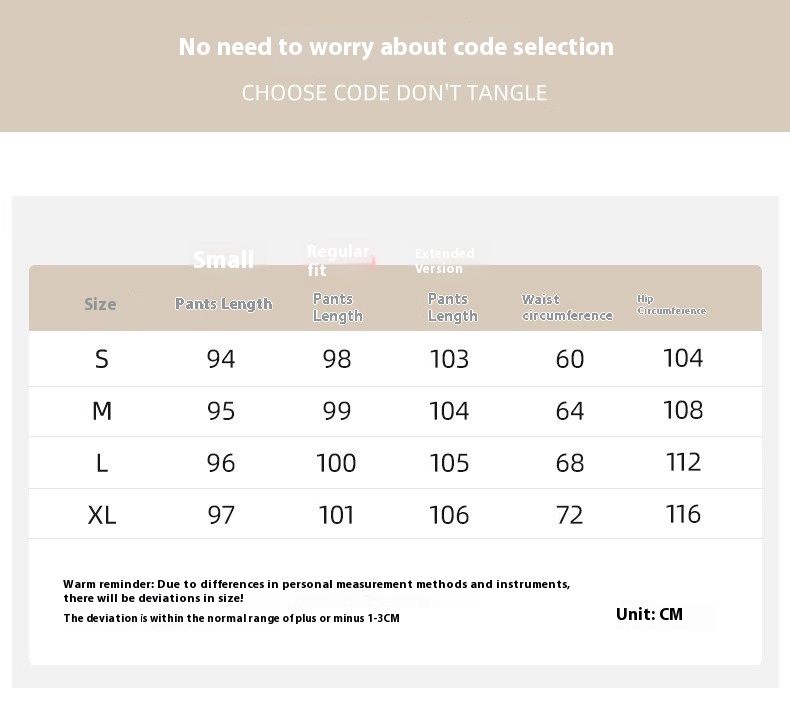Select the hip value 116 for XL

(684, 514)
